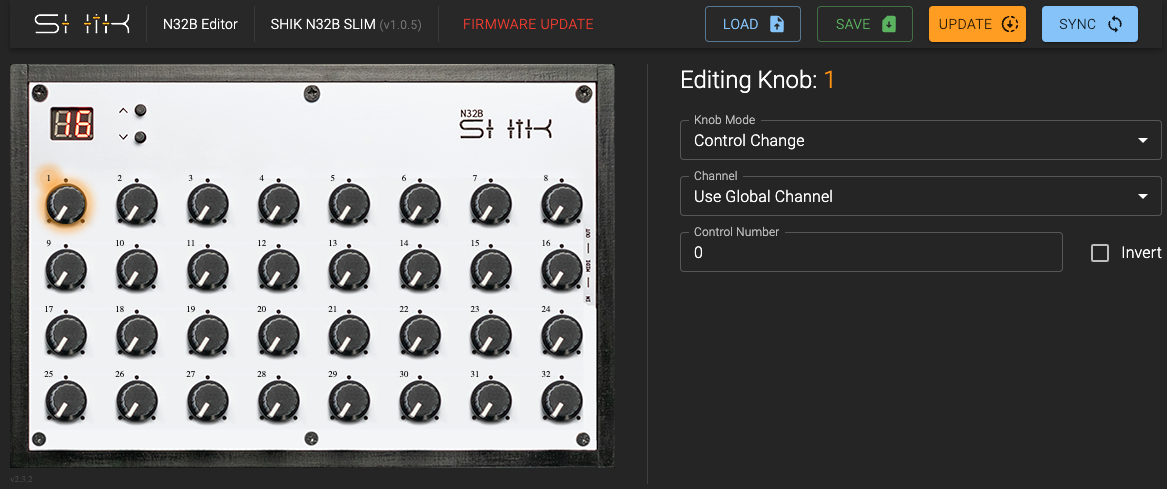
Task: Select knob 11 on the device
Action: point(208,269)
